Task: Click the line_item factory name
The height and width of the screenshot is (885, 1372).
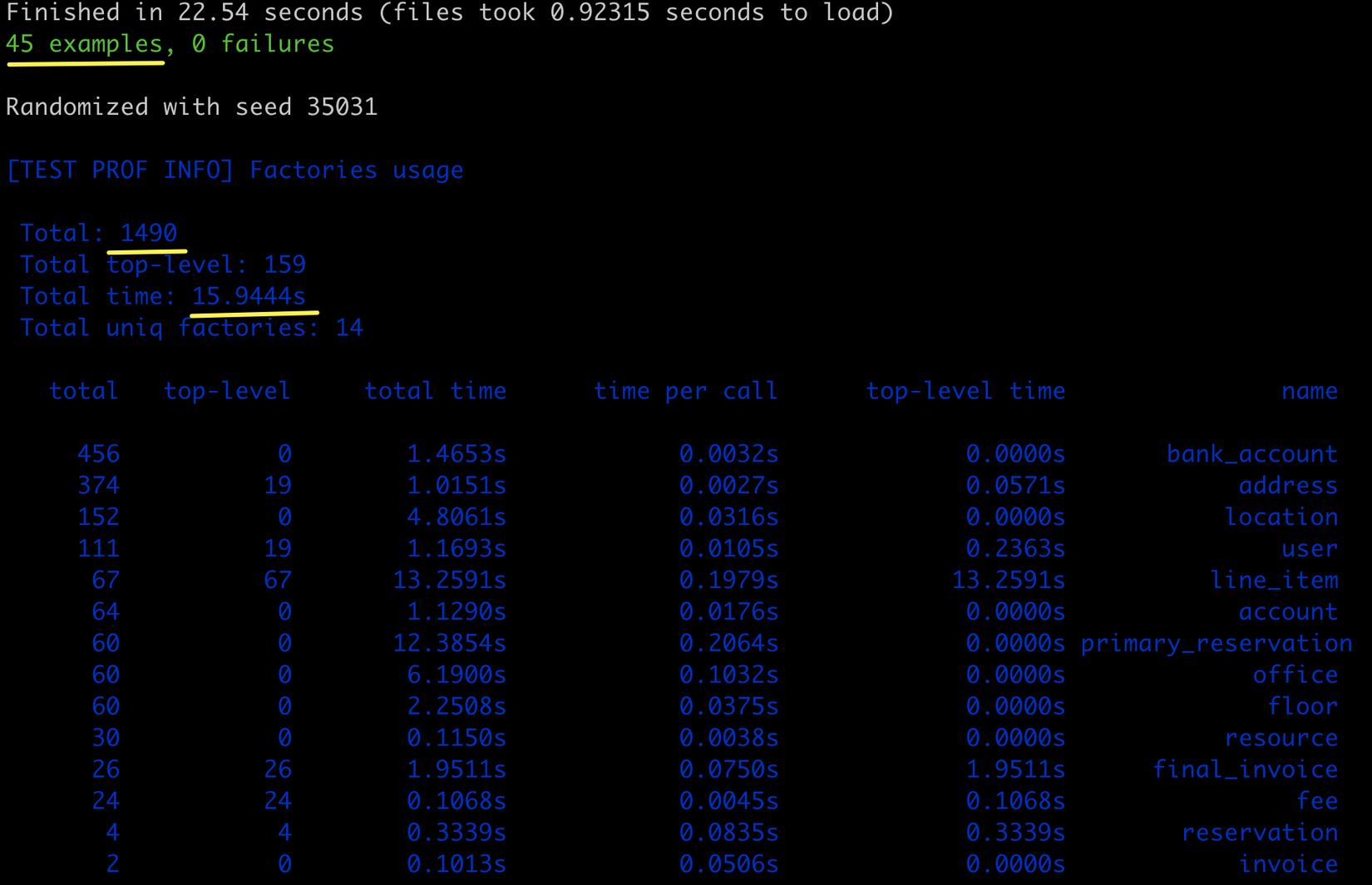Action: coord(1274,581)
